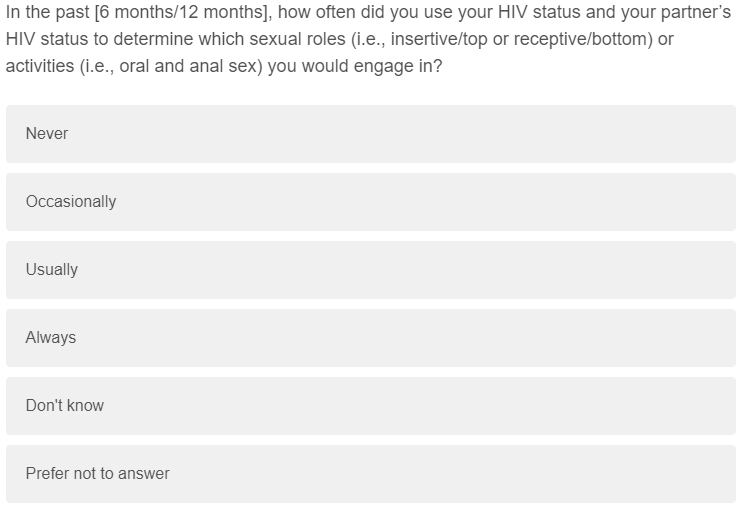Viewport: 745px width, 525px height.
Task: Select the "Never" answer option
Action: [x=370, y=134]
